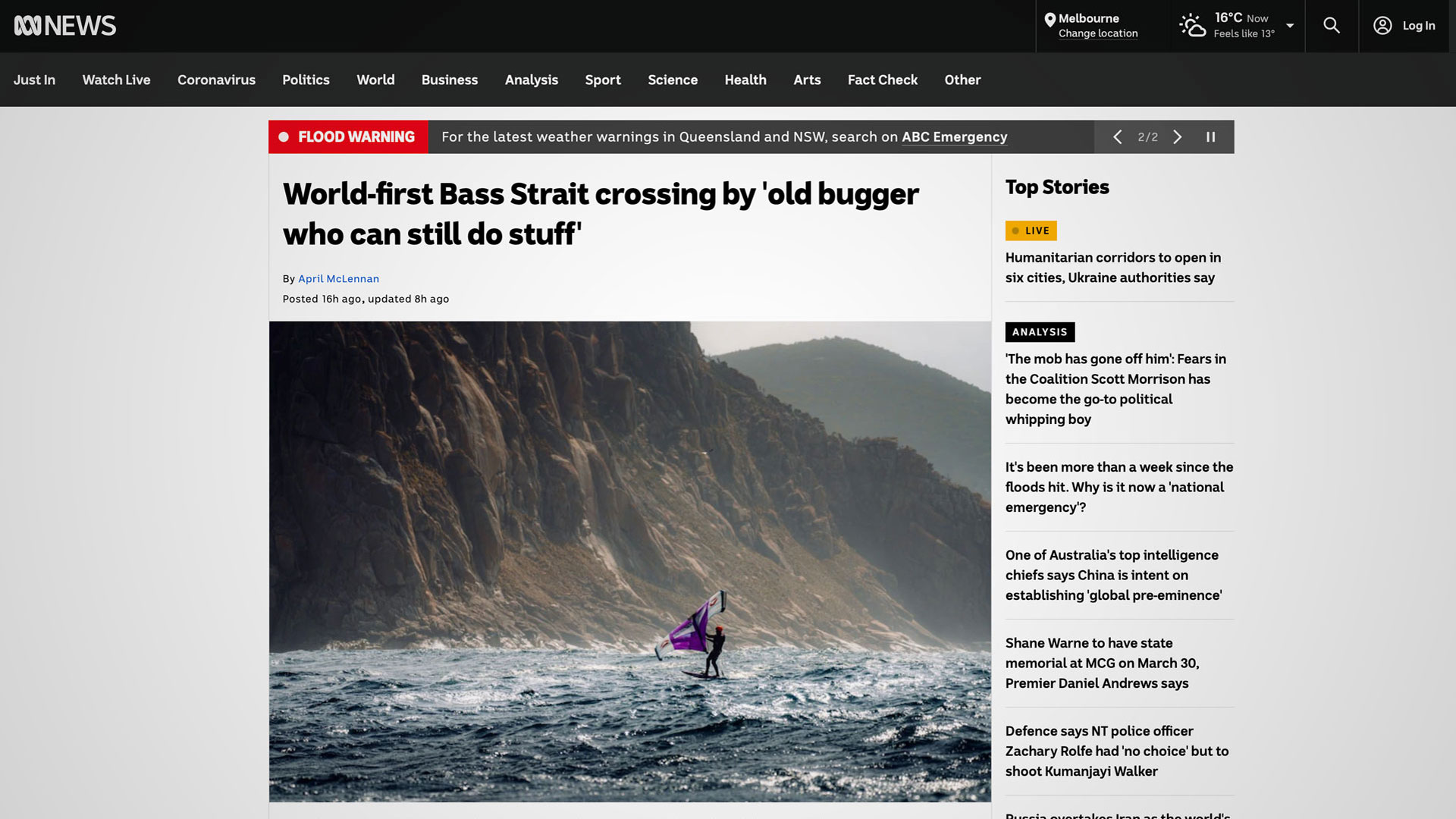Viewport: 1456px width, 819px height.
Task: Click the partly cloudy weather icon
Action: click(1192, 25)
